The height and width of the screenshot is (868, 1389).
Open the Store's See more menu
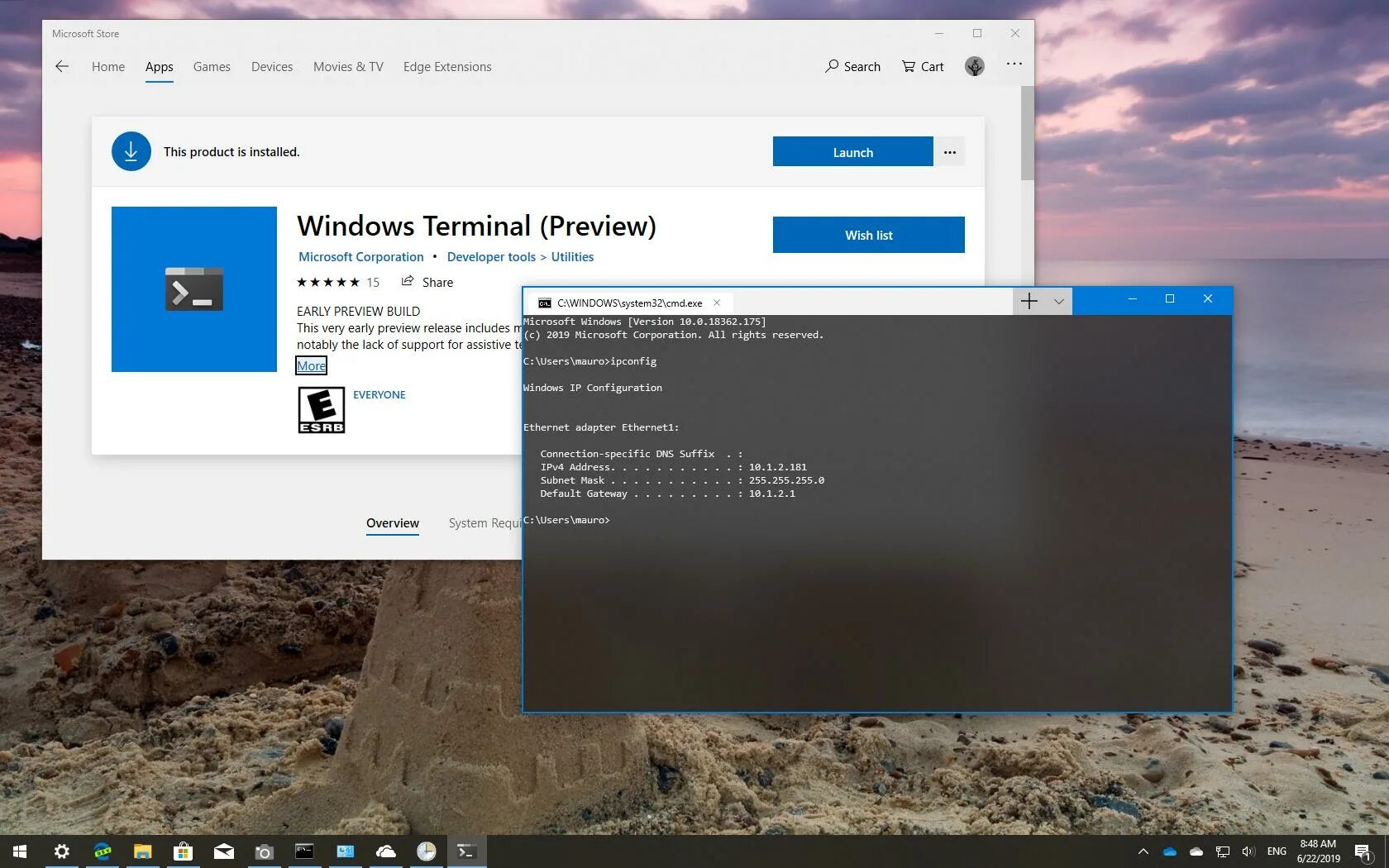1014,64
